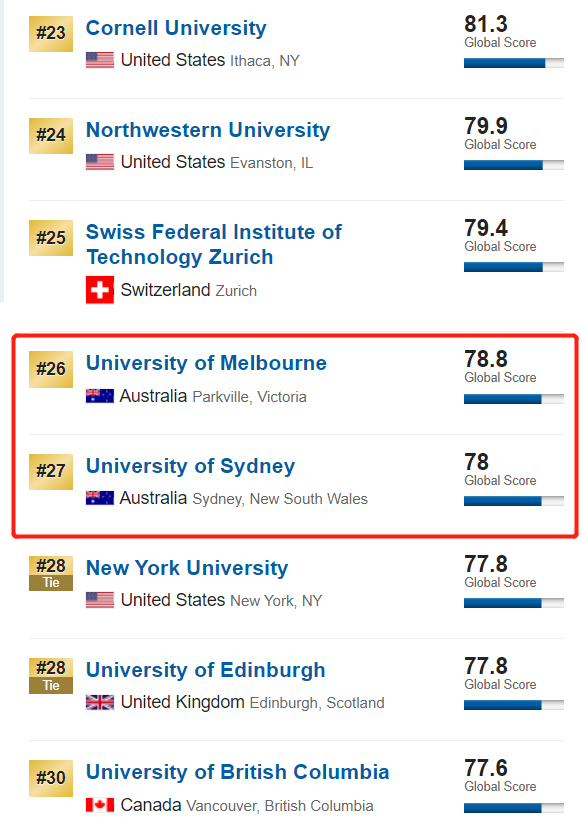Click the Switzerland flag icon

point(100,290)
